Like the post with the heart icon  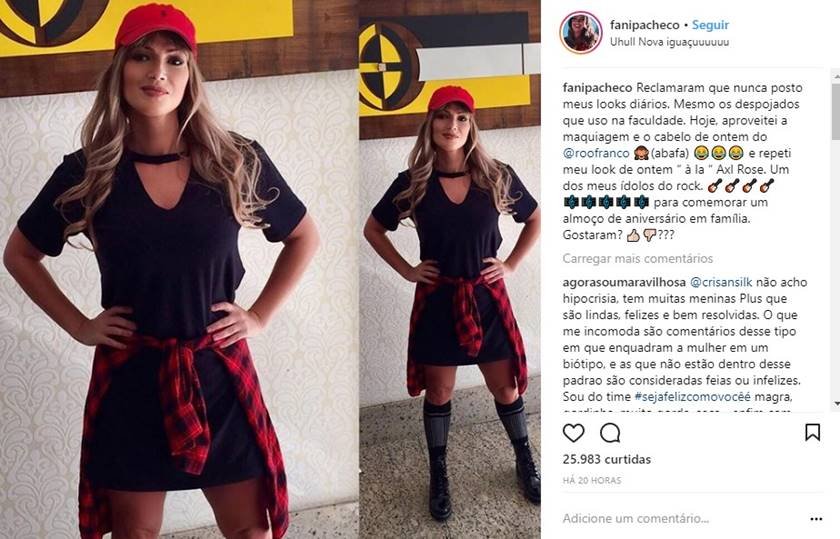[x=573, y=432]
